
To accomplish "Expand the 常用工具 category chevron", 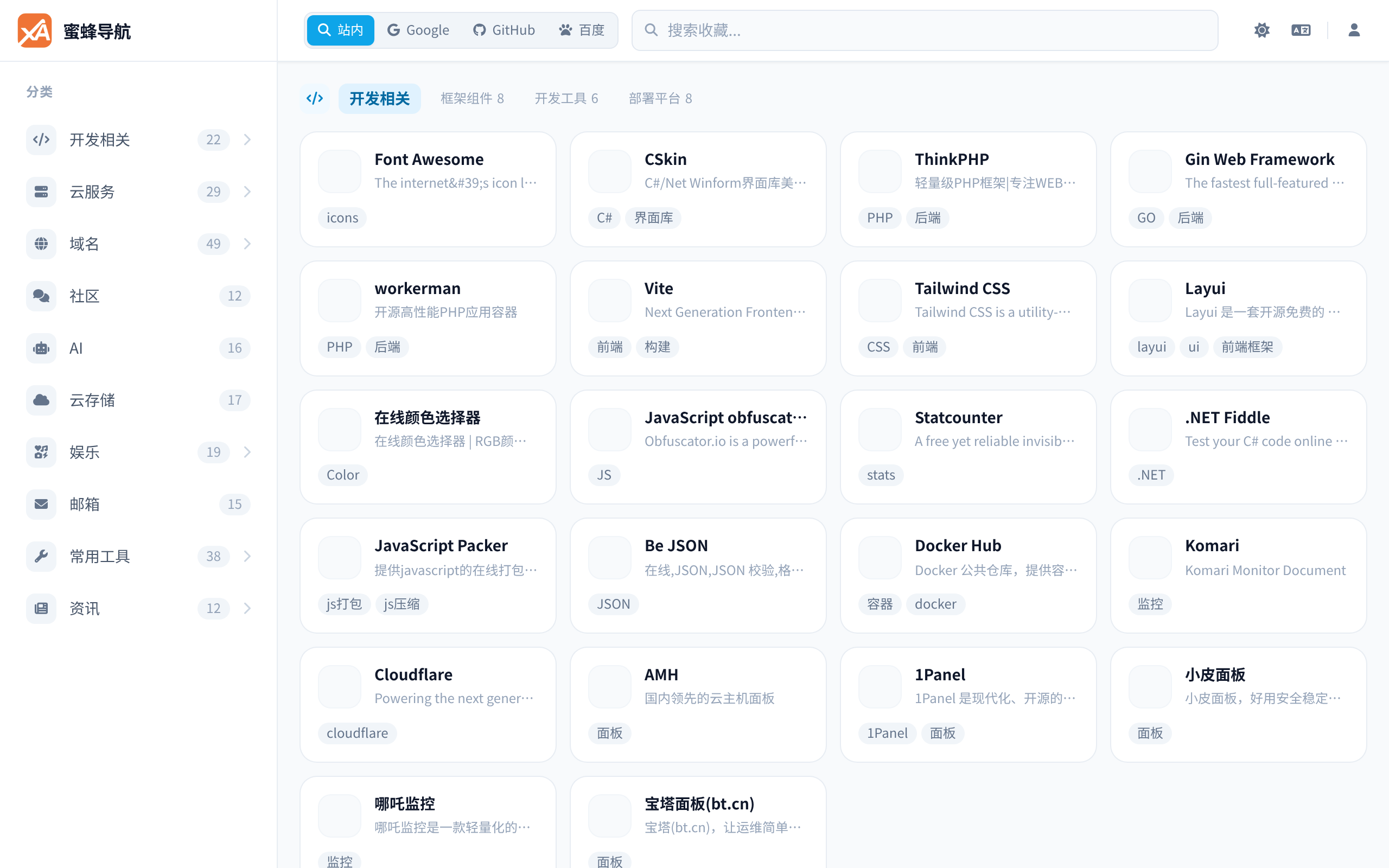I will click(x=247, y=556).
